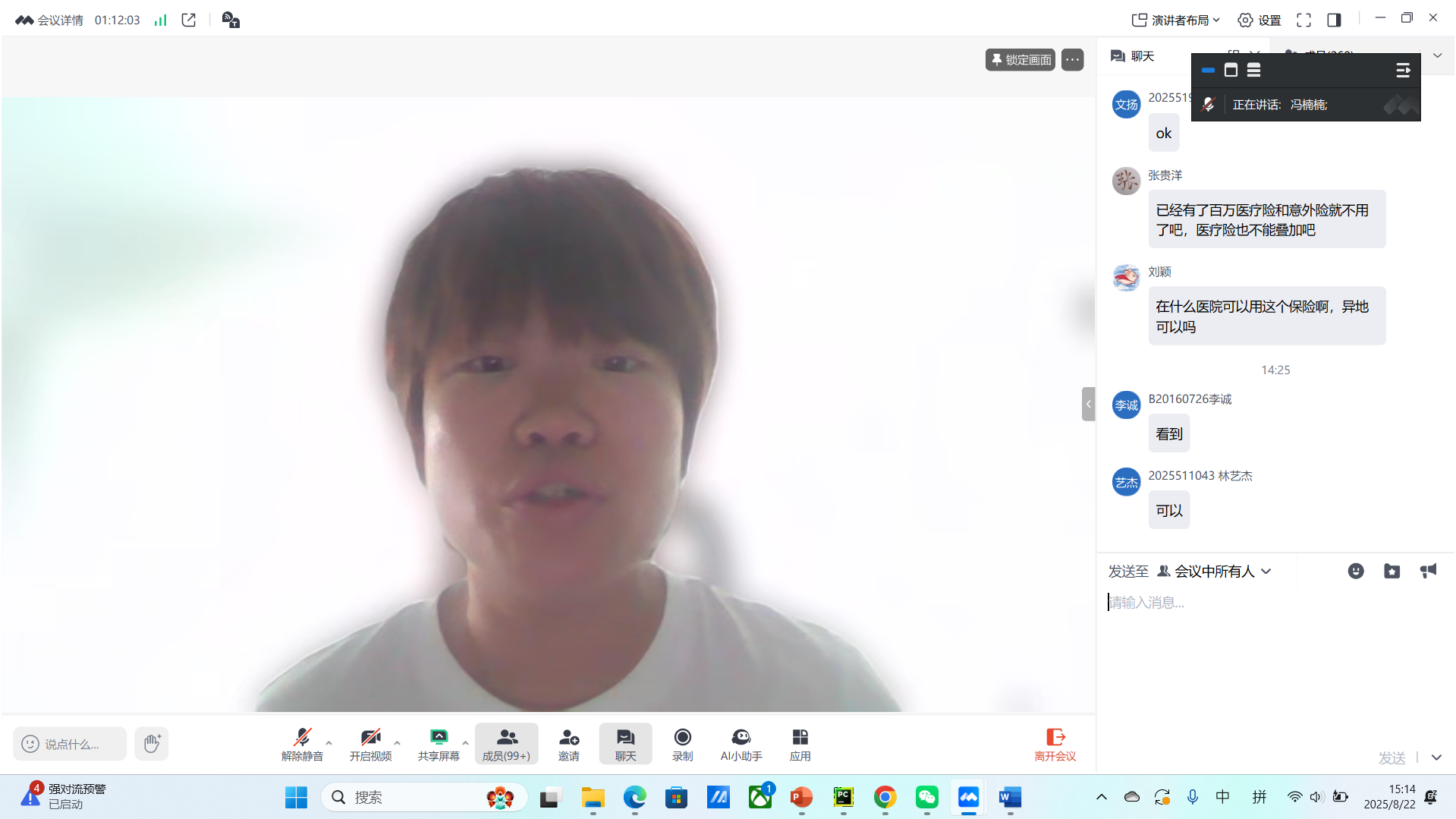Click 离开会议 to leave meeting

click(1055, 744)
